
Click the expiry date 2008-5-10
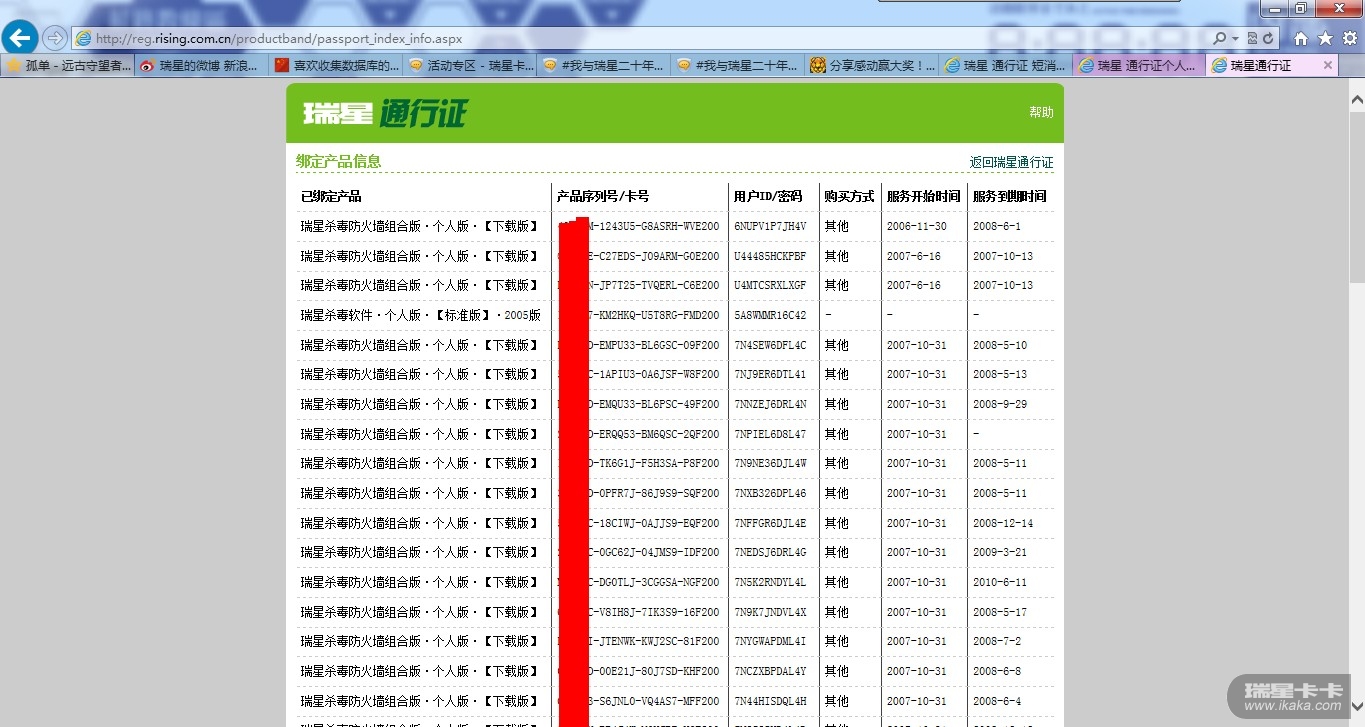[1000, 345]
